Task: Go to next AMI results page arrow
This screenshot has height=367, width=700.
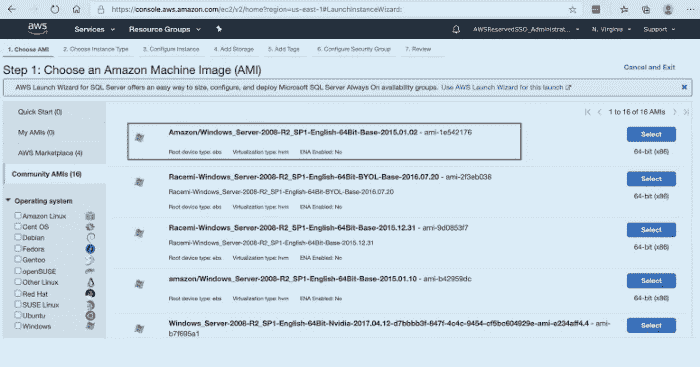Action: [x=675, y=112]
